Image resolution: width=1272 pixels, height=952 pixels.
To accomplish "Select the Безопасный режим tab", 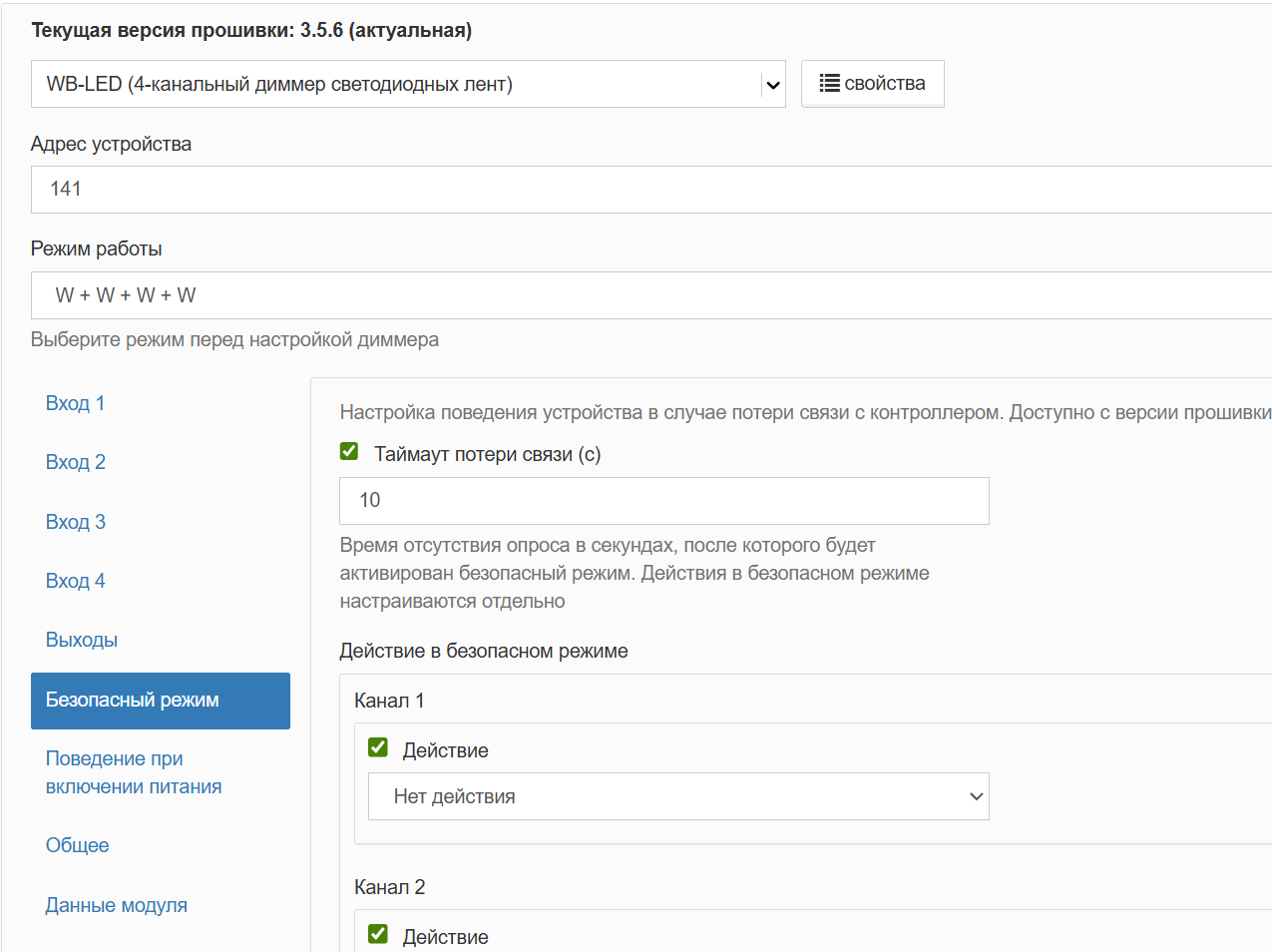I will 161,701.
